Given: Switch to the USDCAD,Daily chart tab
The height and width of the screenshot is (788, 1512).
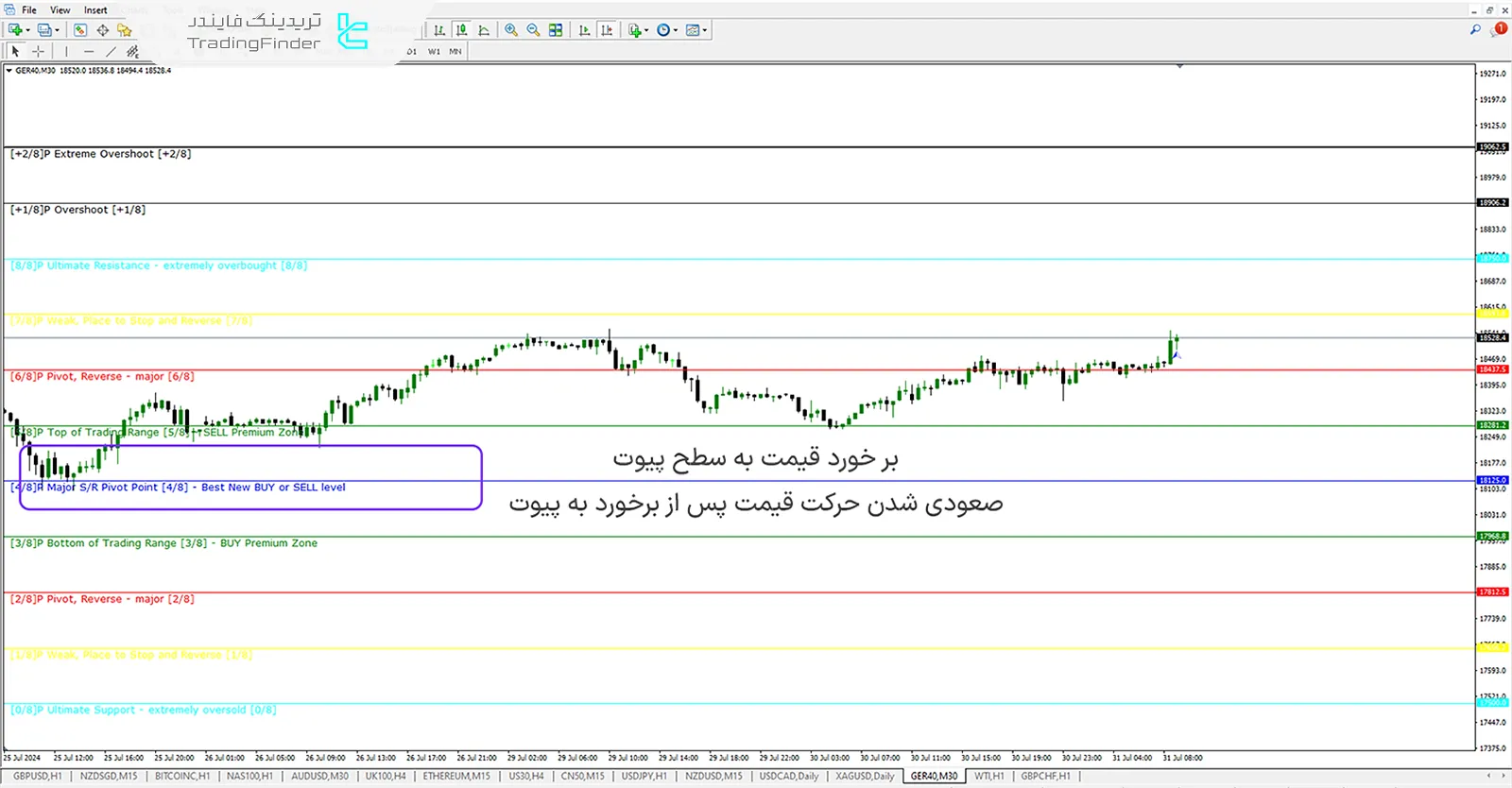Looking at the screenshot, I should pos(789,777).
